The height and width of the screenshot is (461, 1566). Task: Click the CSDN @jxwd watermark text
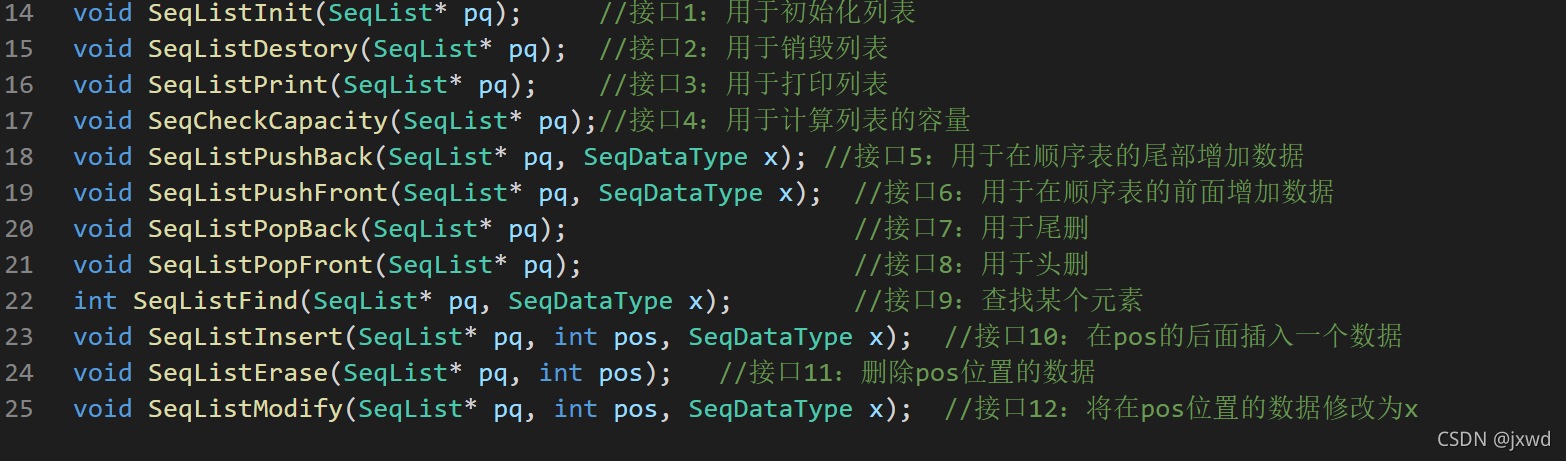(x=1493, y=440)
